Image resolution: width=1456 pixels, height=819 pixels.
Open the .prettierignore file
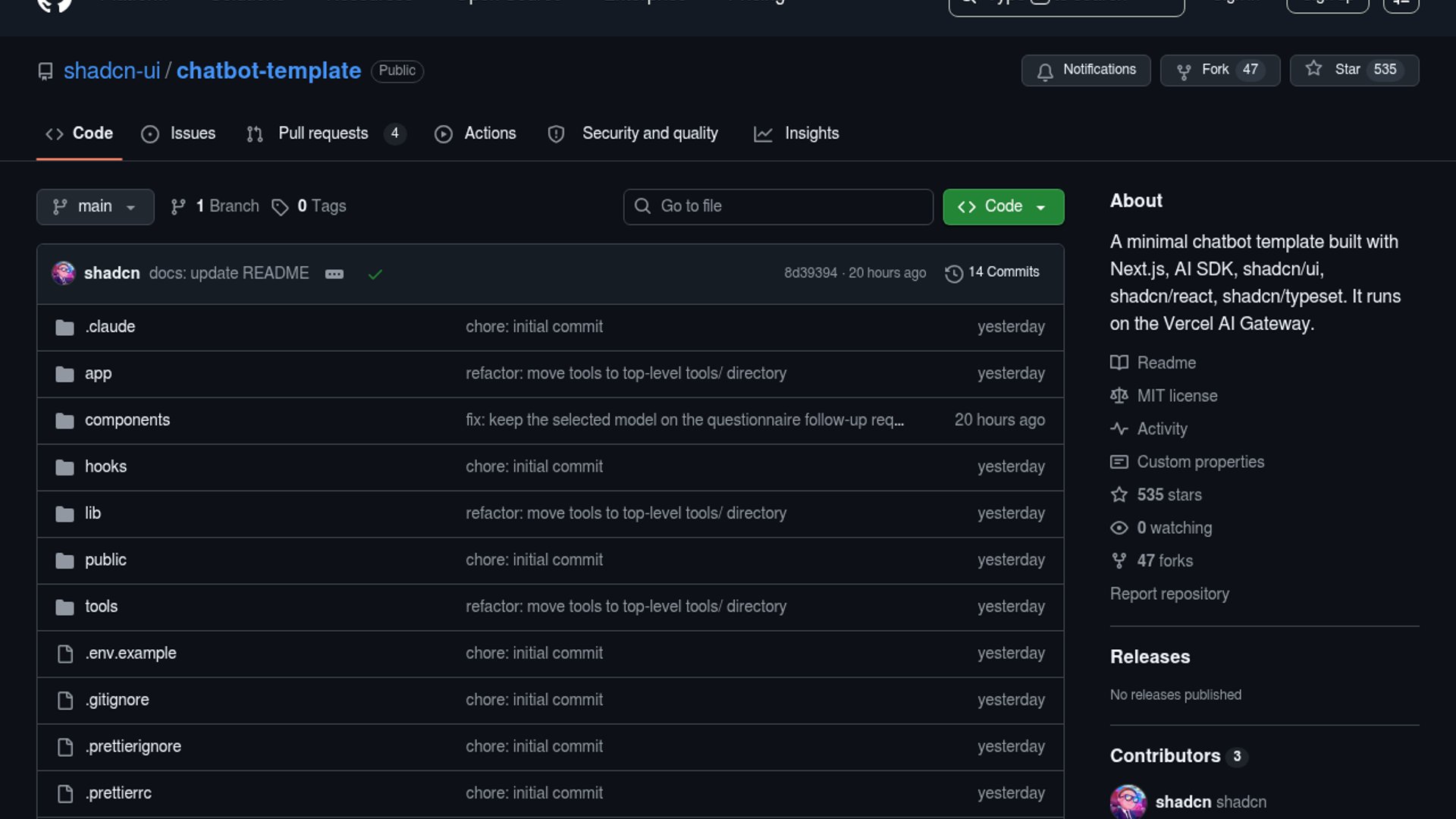coord(133,747)
